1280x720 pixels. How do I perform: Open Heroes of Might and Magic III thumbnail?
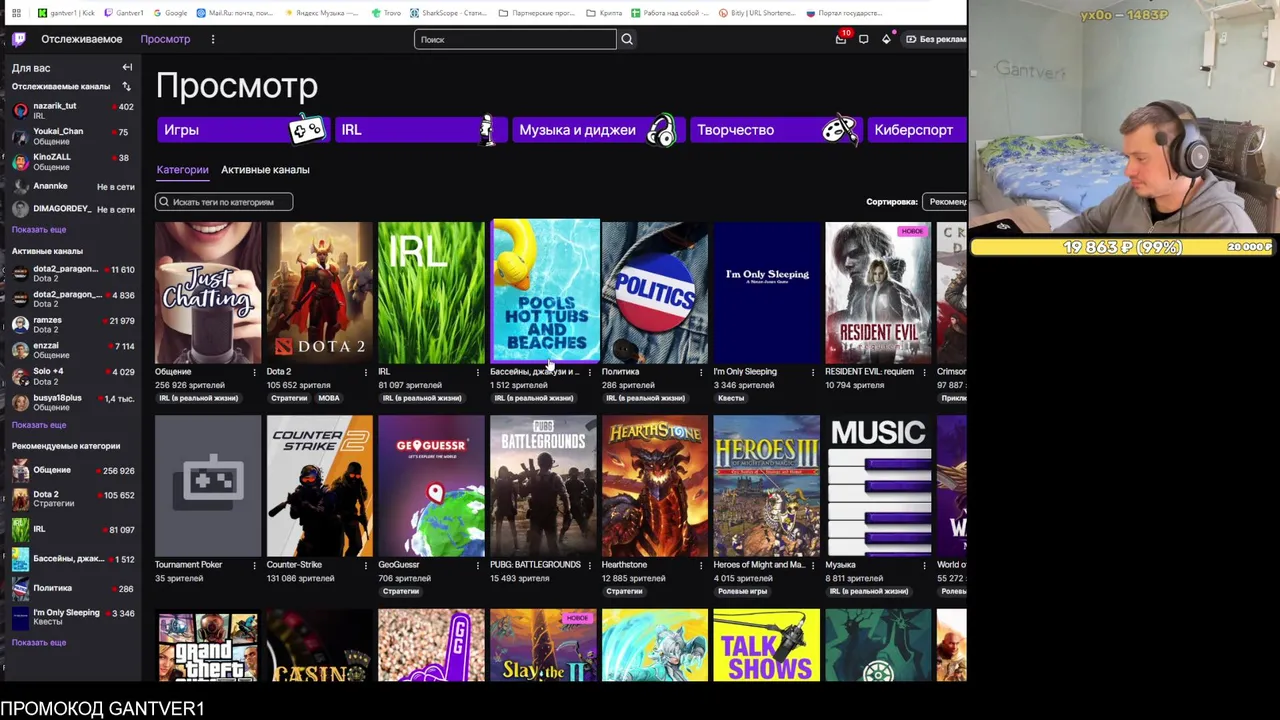766,486
